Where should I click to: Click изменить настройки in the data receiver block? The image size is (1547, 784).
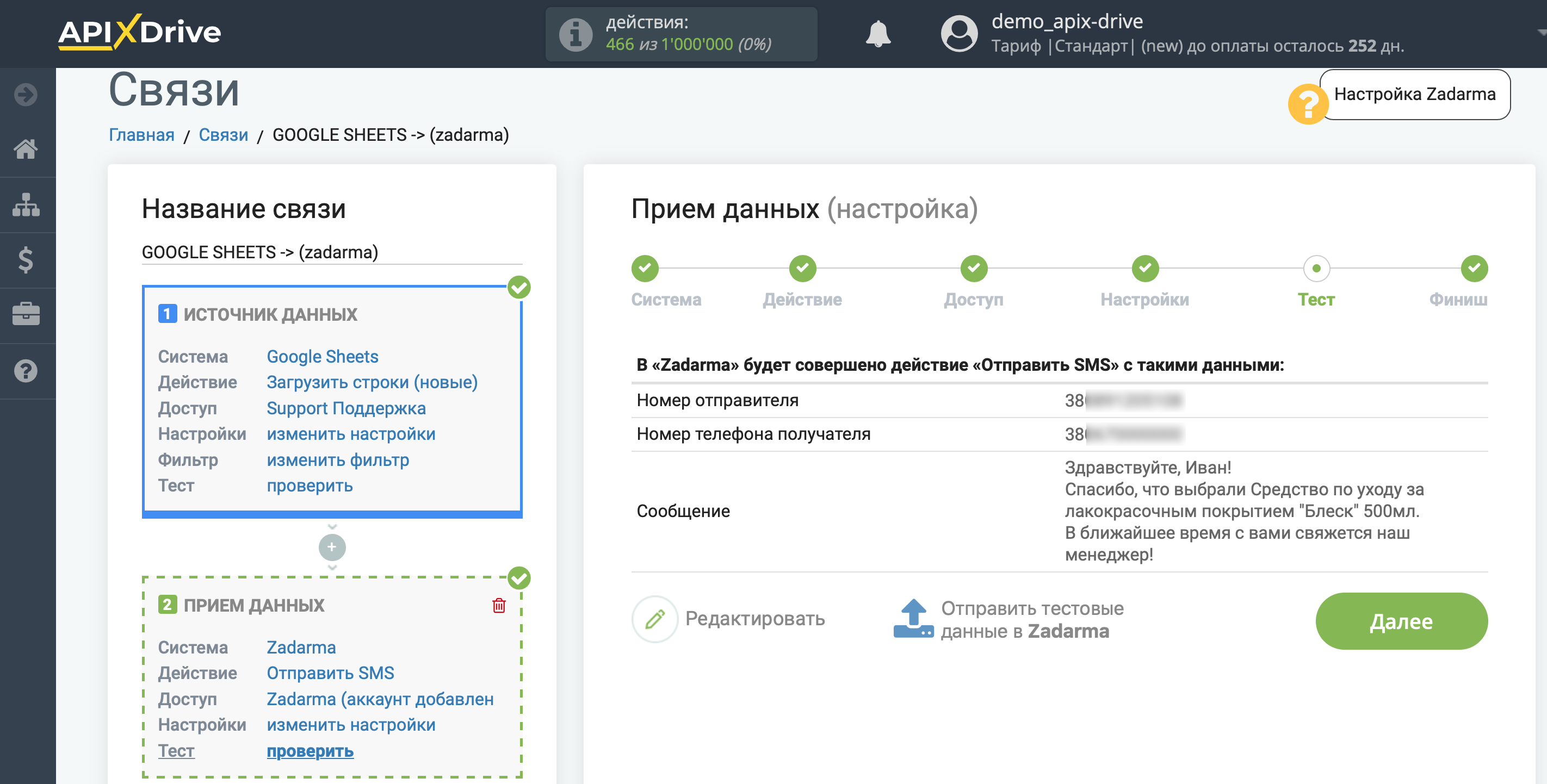pyautogui.click(x=351, y=725)
